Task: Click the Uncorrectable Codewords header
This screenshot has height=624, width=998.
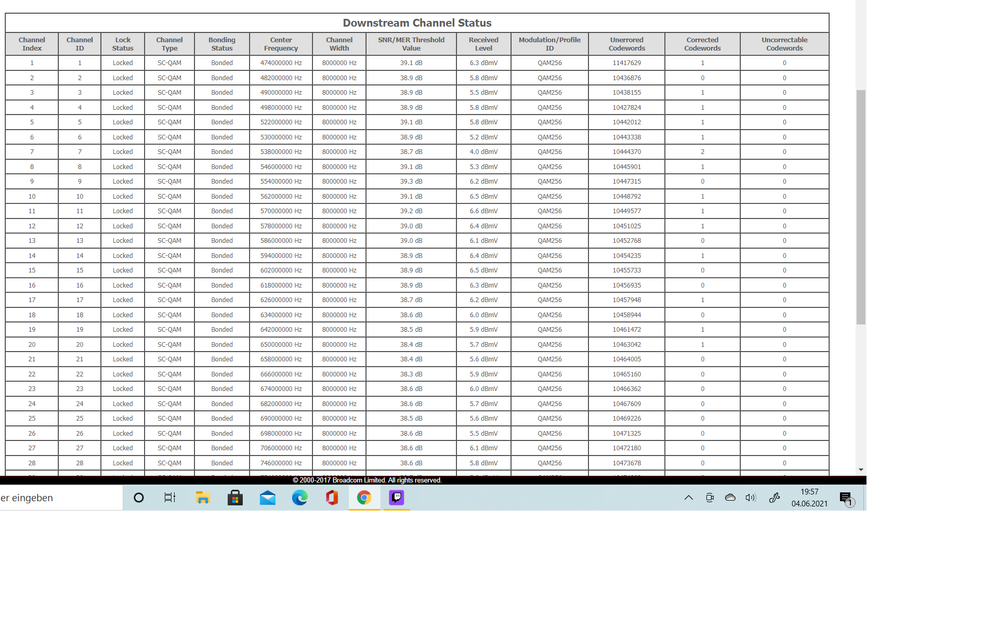Action: [785, 44]
